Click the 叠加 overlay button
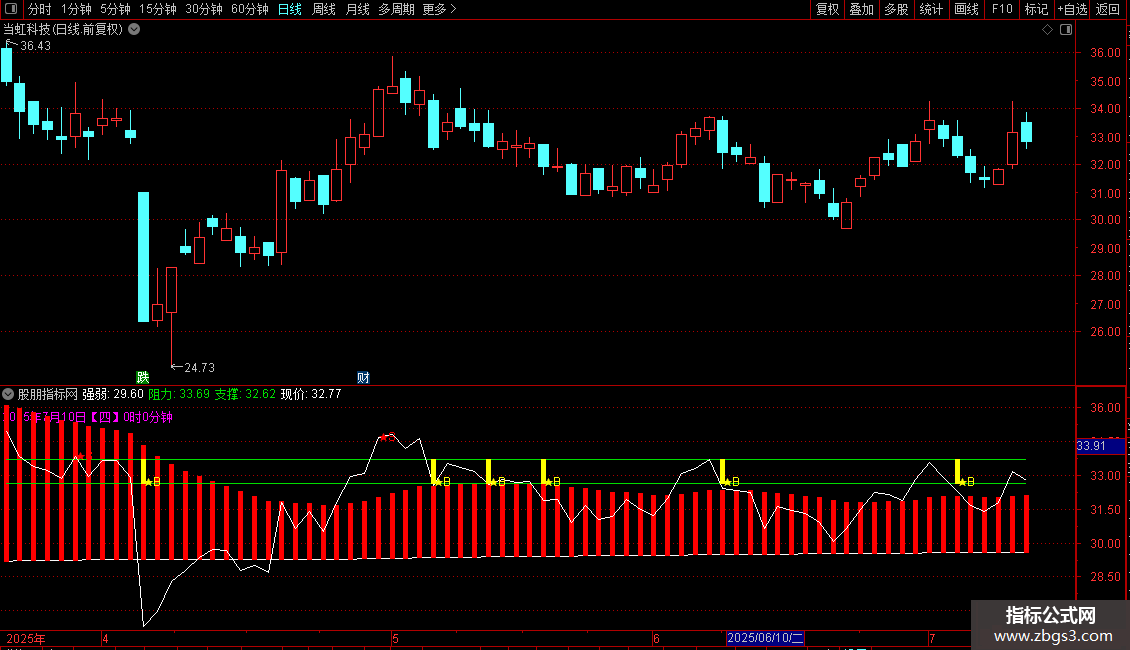 coord(861,9)
